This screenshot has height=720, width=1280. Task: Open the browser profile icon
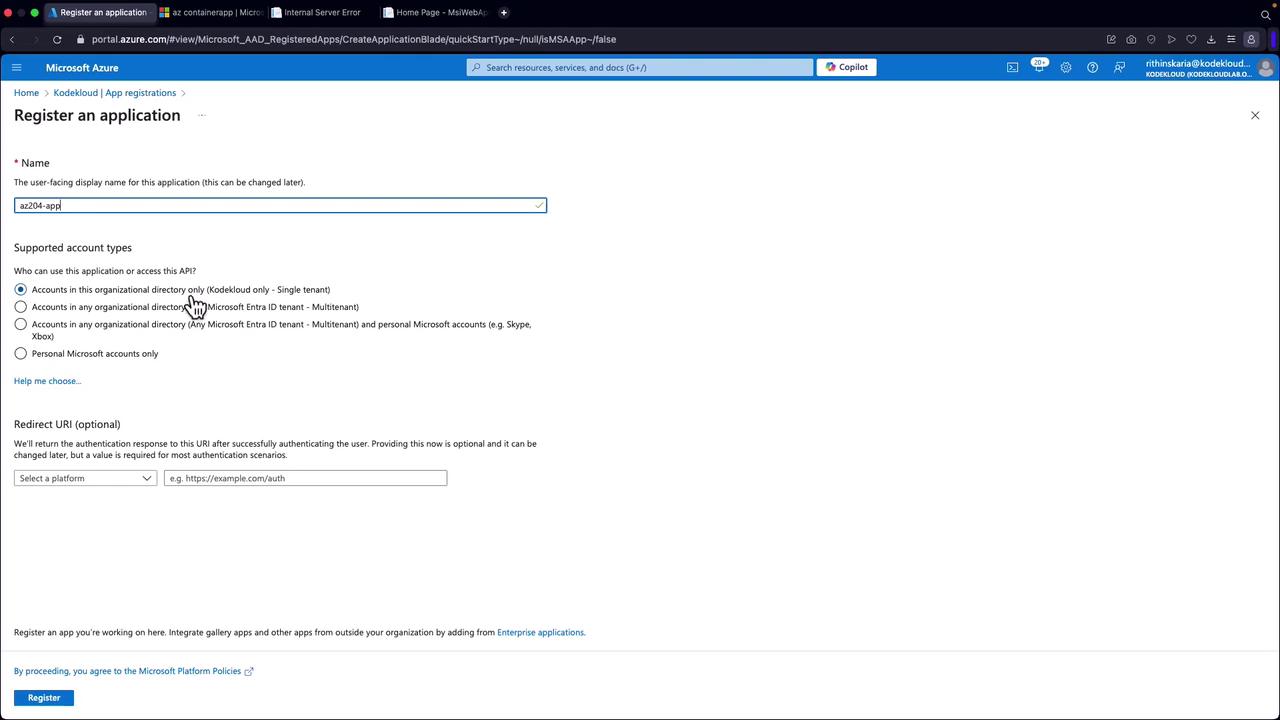point(1251,39)
